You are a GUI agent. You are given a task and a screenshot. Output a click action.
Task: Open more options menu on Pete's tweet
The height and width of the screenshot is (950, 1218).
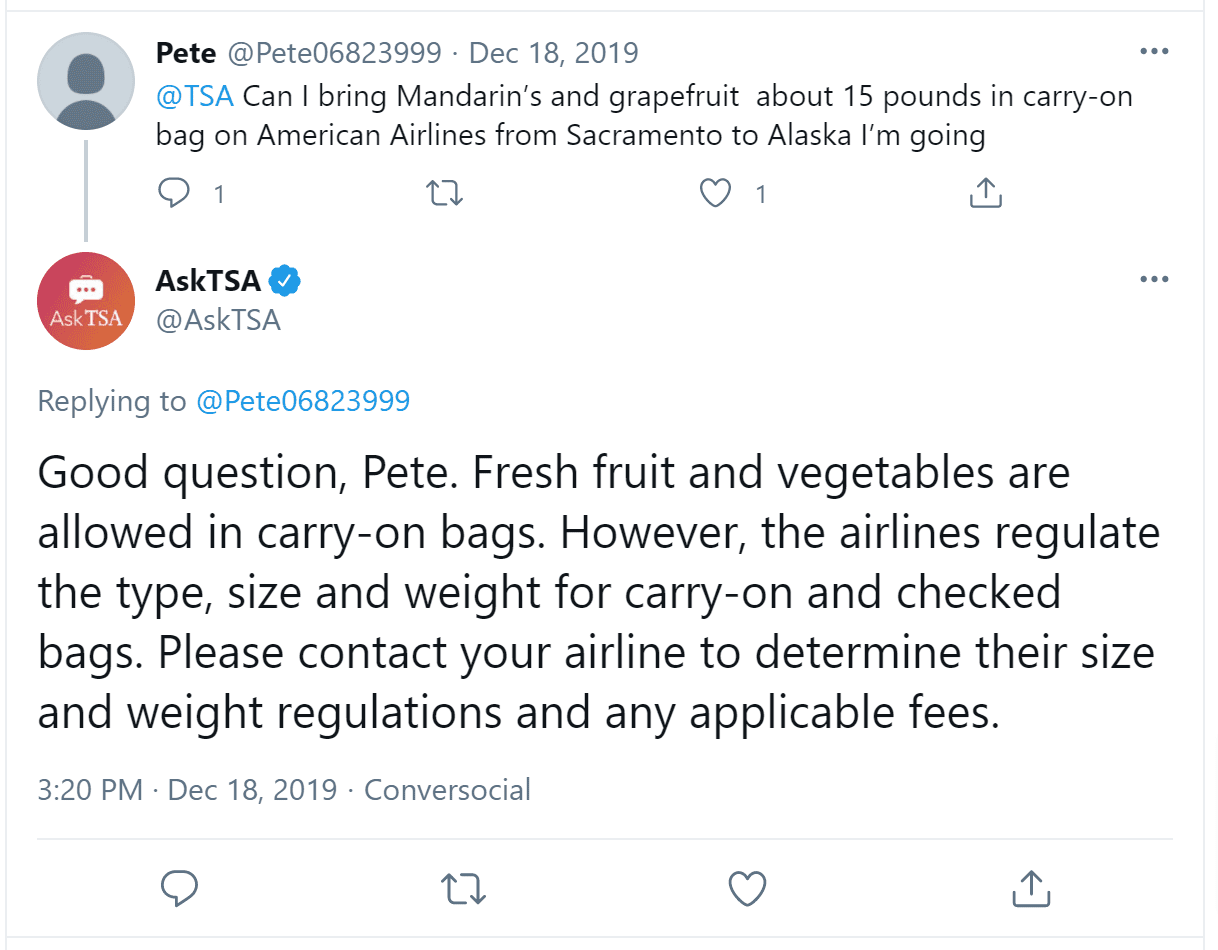[x=1154, y=51]
